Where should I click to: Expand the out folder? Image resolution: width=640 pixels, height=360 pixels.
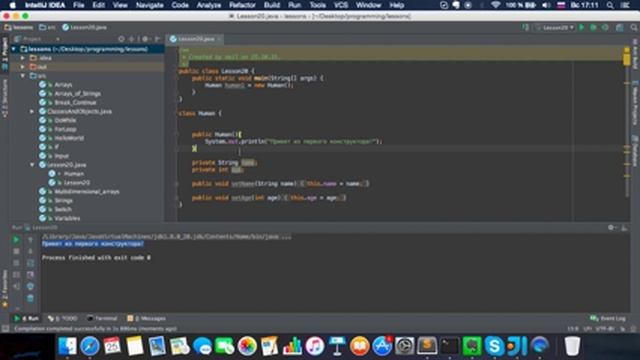pos(23,67)
